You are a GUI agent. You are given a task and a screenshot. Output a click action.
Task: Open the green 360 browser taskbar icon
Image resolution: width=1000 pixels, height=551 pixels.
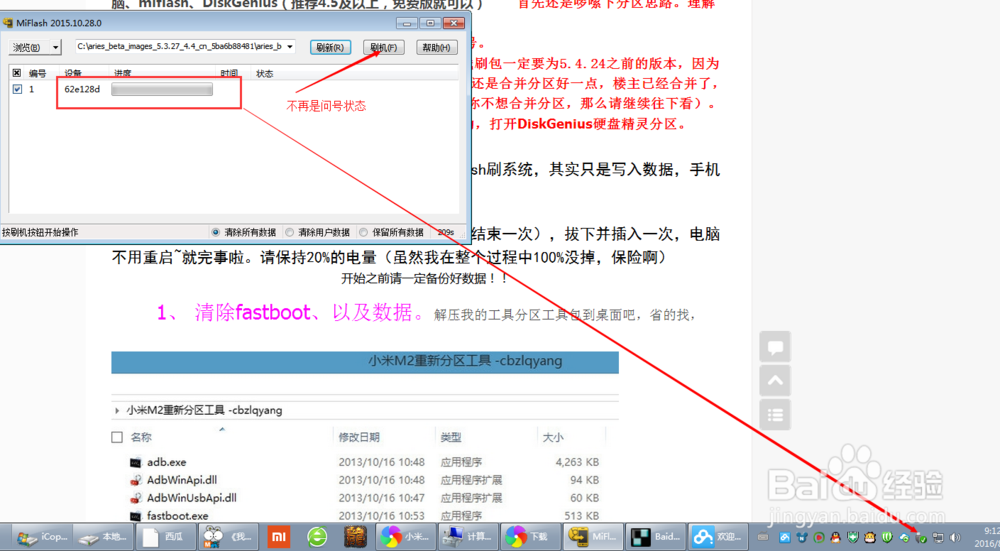[317, 537]
